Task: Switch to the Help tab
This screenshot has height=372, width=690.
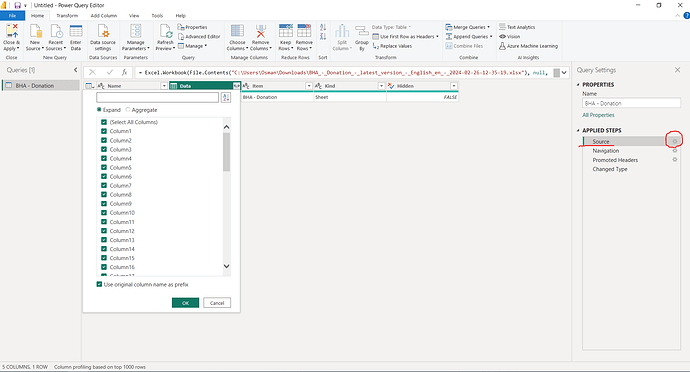Action: pos(181,15)
